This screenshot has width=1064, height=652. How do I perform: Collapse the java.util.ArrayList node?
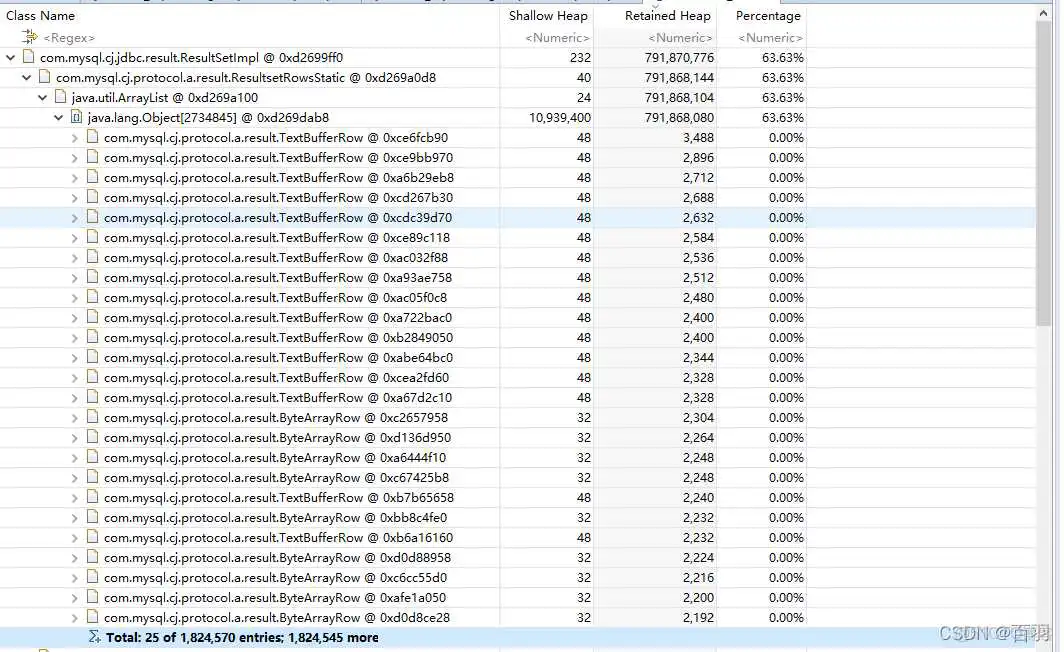point(42,97)
